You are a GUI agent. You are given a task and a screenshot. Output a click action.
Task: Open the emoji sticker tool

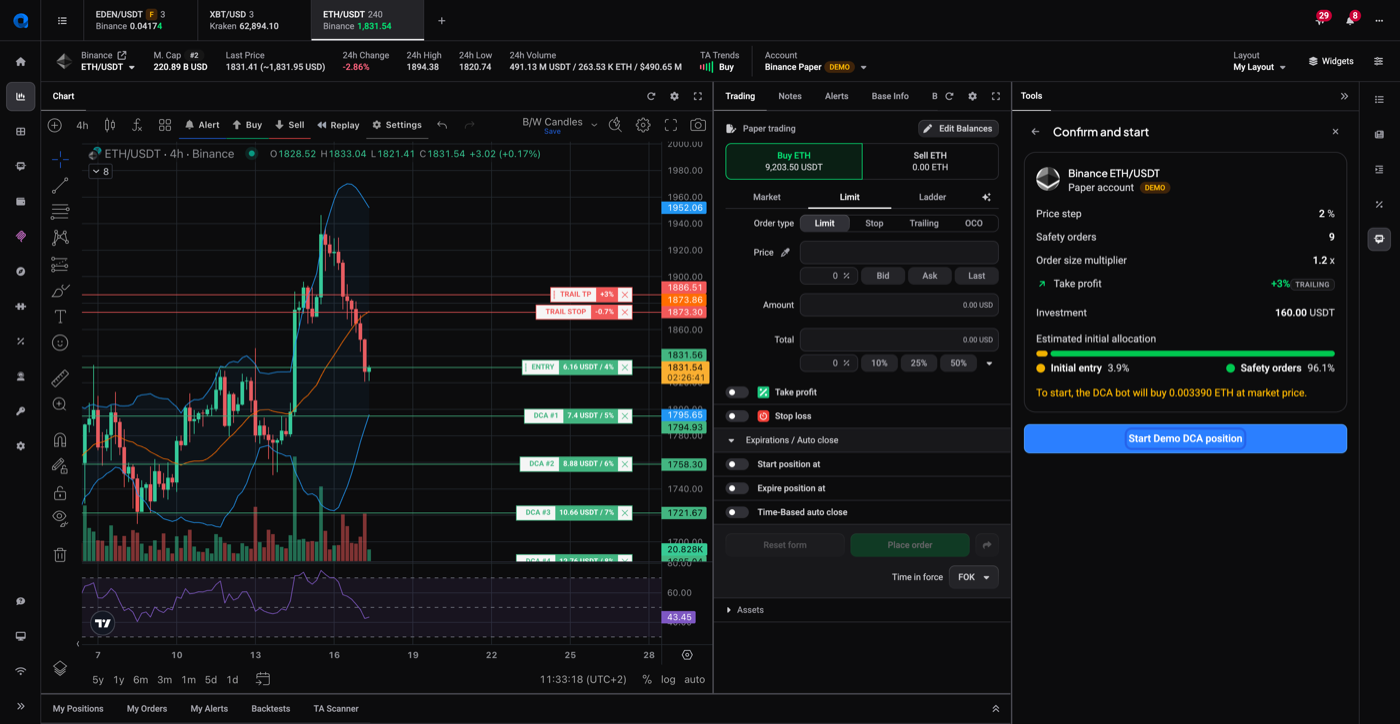pyautogui.click(x=60, y=343)
